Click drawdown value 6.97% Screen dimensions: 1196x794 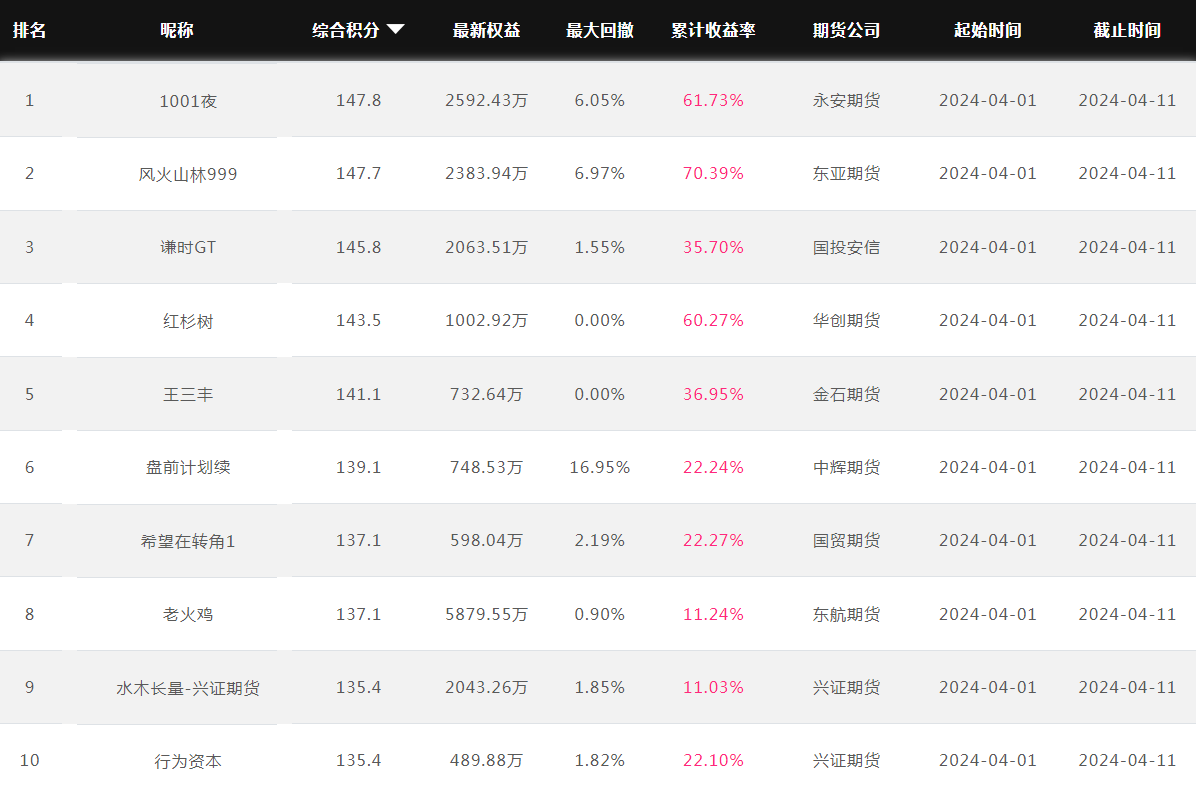point(600,174)
